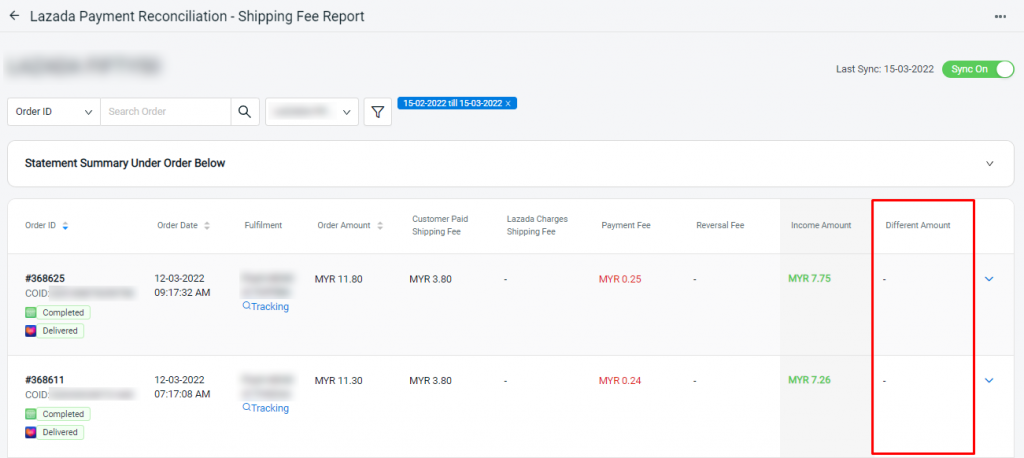Go back using the left arrow
1024x458 pixels.
(x=14, y=16)
